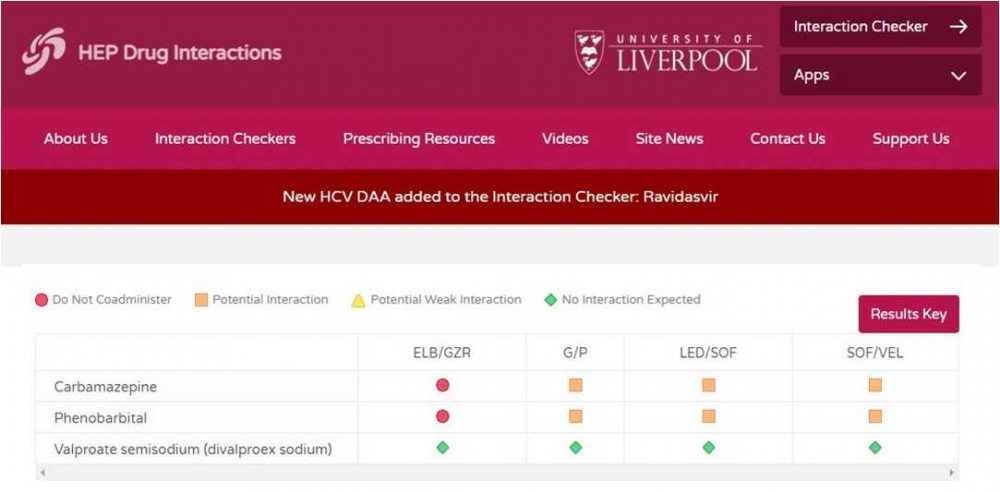
Task: Click orange Carbamazepine G/P interaction square
Action: point(576,385)
